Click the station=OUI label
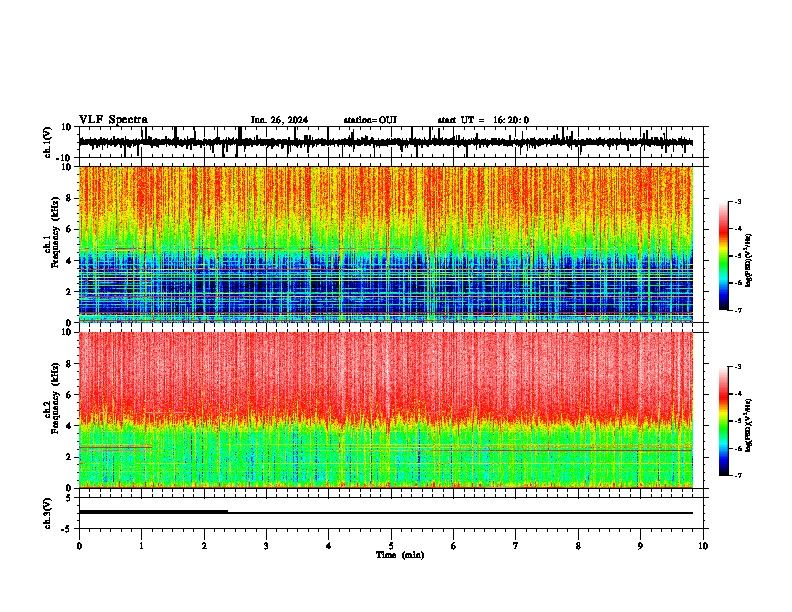The height and width of the screenshot is (612, 792). [370, 120]
